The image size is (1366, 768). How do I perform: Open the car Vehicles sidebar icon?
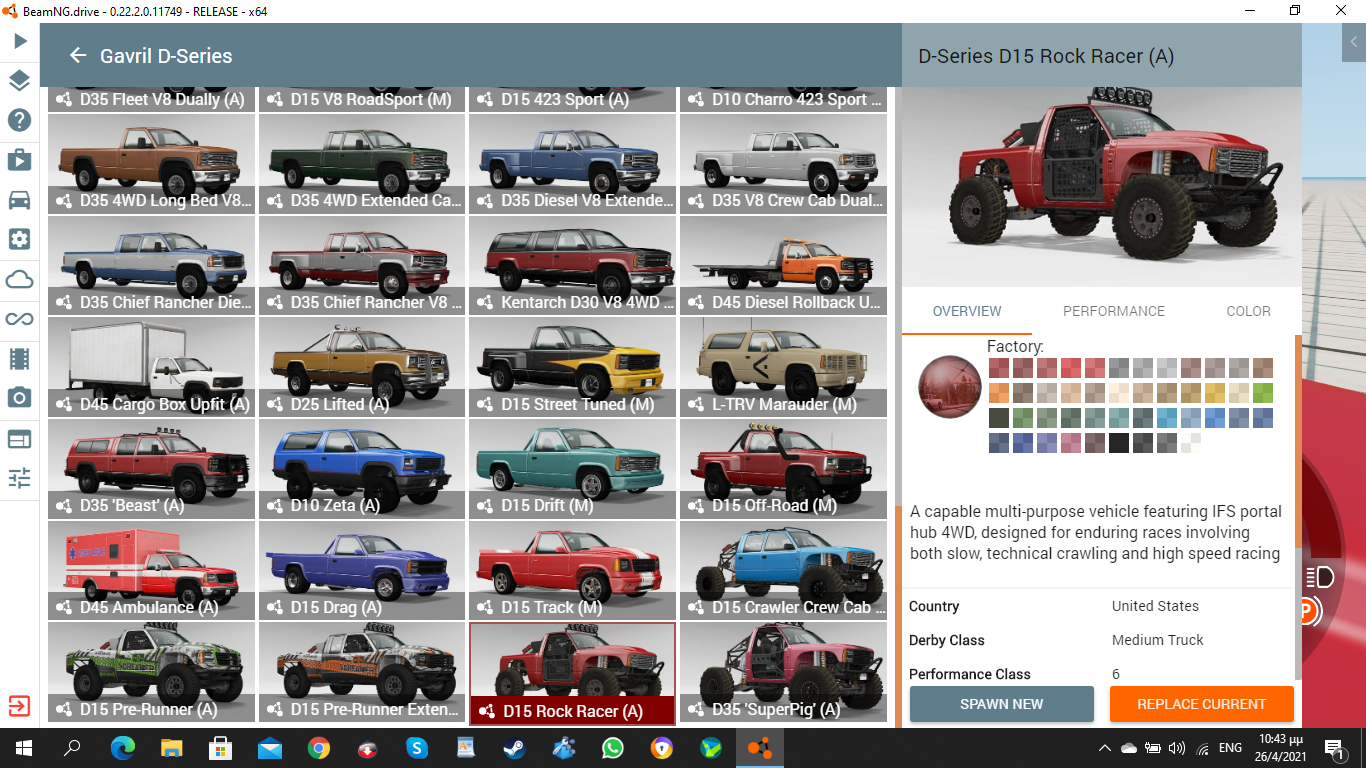coord(19,200)
